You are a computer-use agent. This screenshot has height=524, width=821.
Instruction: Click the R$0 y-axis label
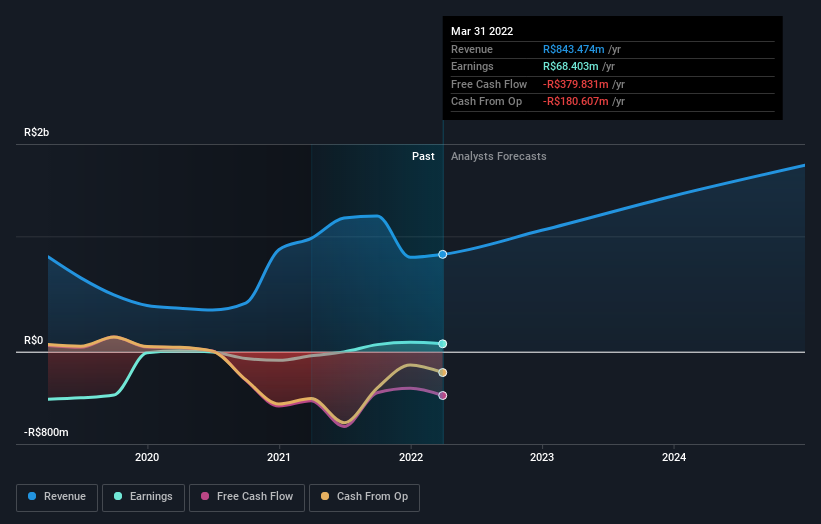click(34, 340)
